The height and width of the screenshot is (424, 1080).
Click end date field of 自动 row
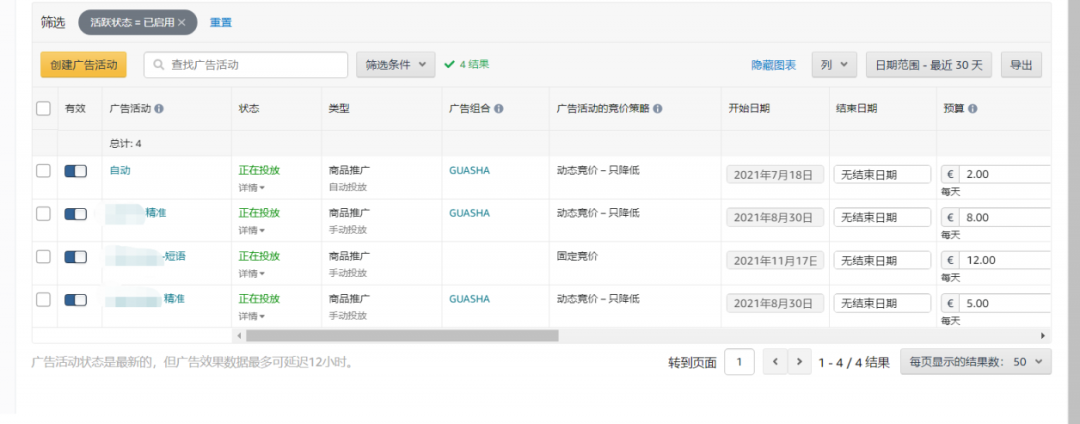tap(882, 174)
